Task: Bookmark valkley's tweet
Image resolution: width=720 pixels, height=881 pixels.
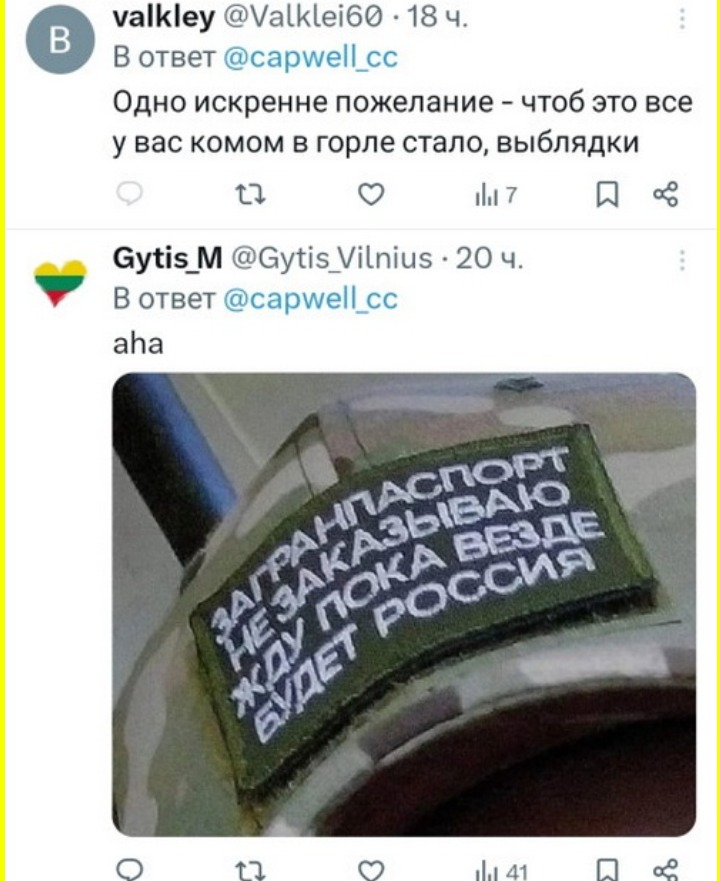Action: pyautogui.click(x=608, y=194)
